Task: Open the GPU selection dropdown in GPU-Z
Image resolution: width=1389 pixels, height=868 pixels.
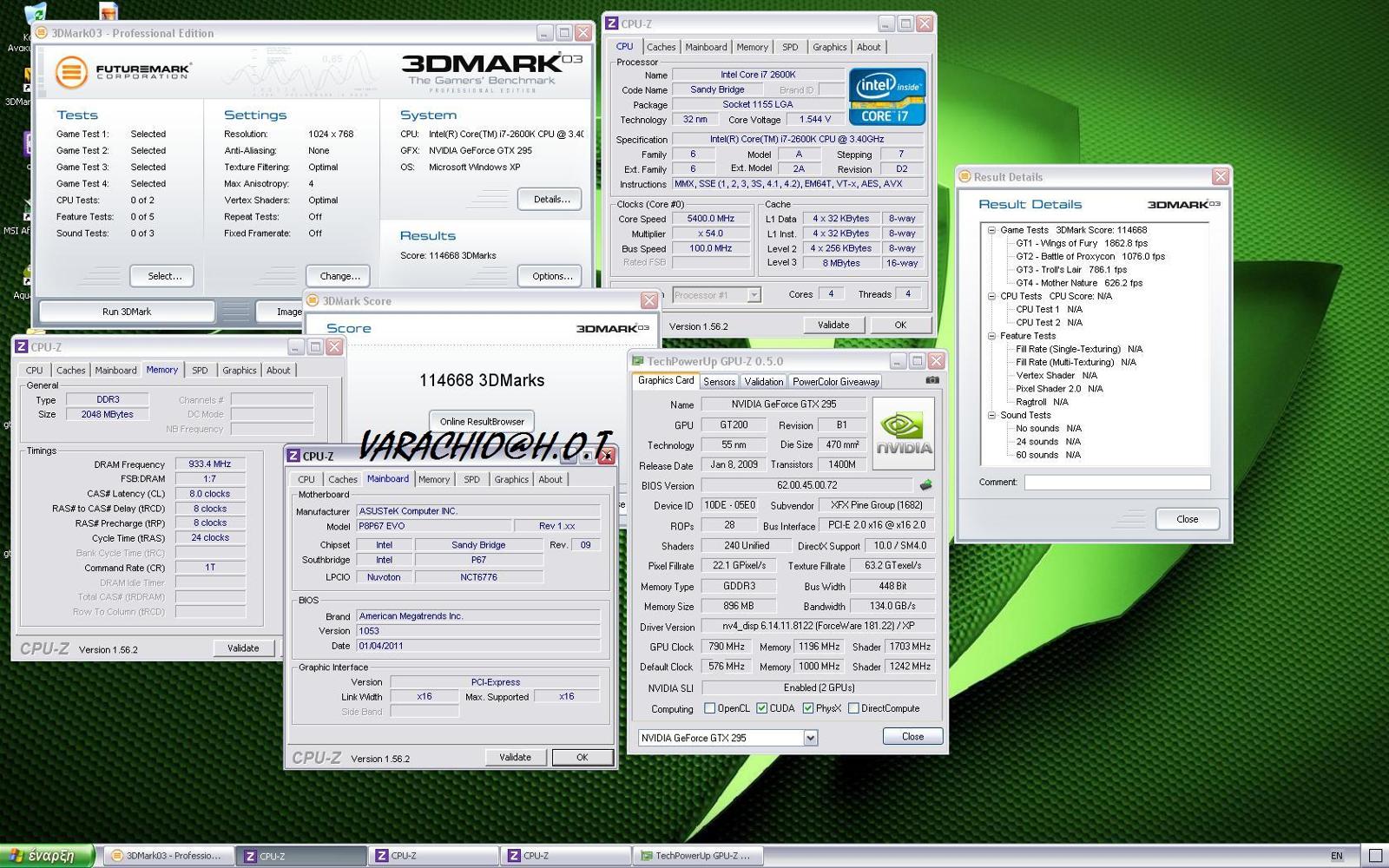Action: coord(810,738)
